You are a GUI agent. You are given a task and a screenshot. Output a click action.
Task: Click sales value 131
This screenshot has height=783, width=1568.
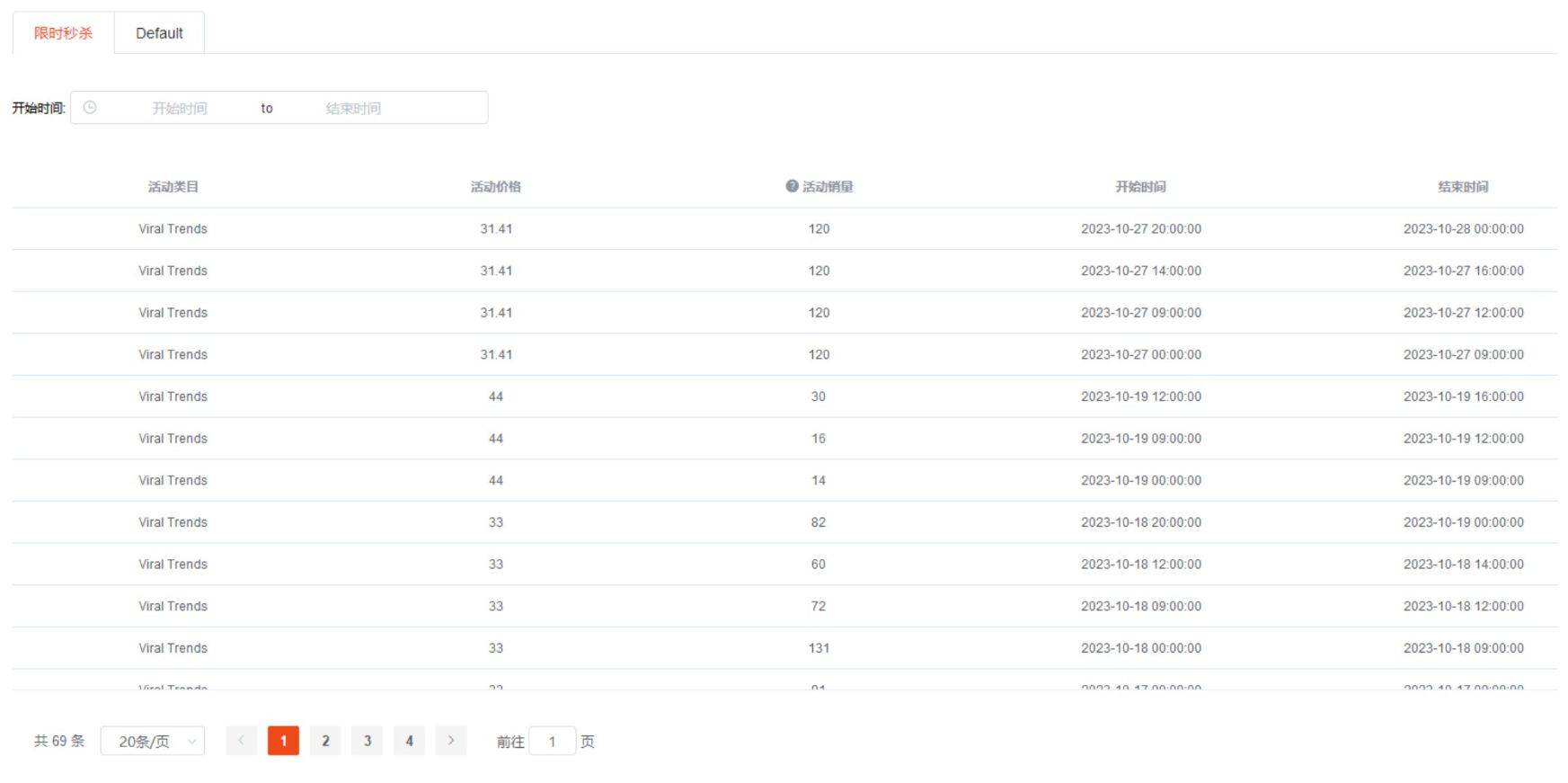[819, 648]
